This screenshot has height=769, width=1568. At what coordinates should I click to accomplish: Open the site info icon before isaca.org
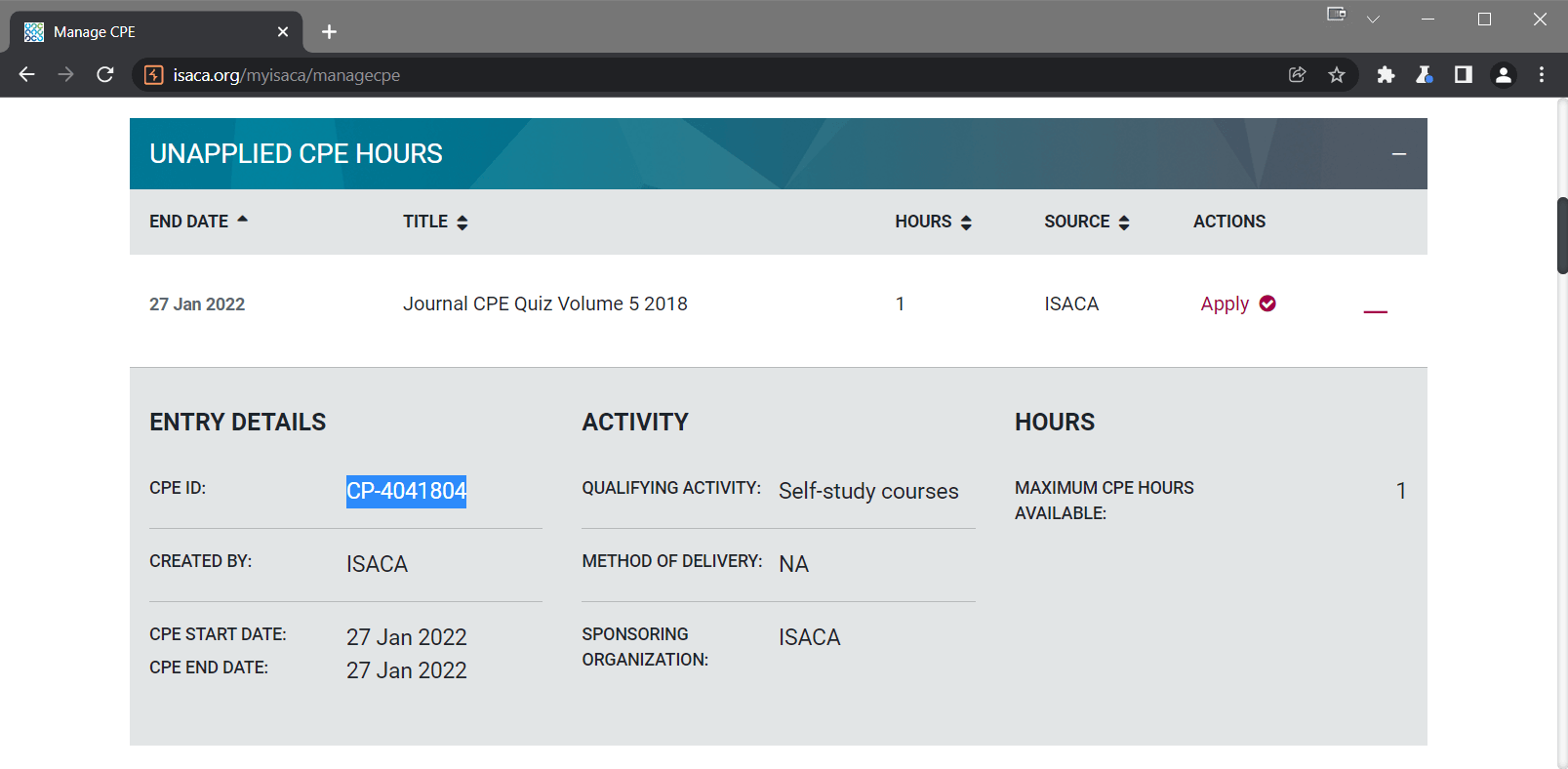coord(153,75)
